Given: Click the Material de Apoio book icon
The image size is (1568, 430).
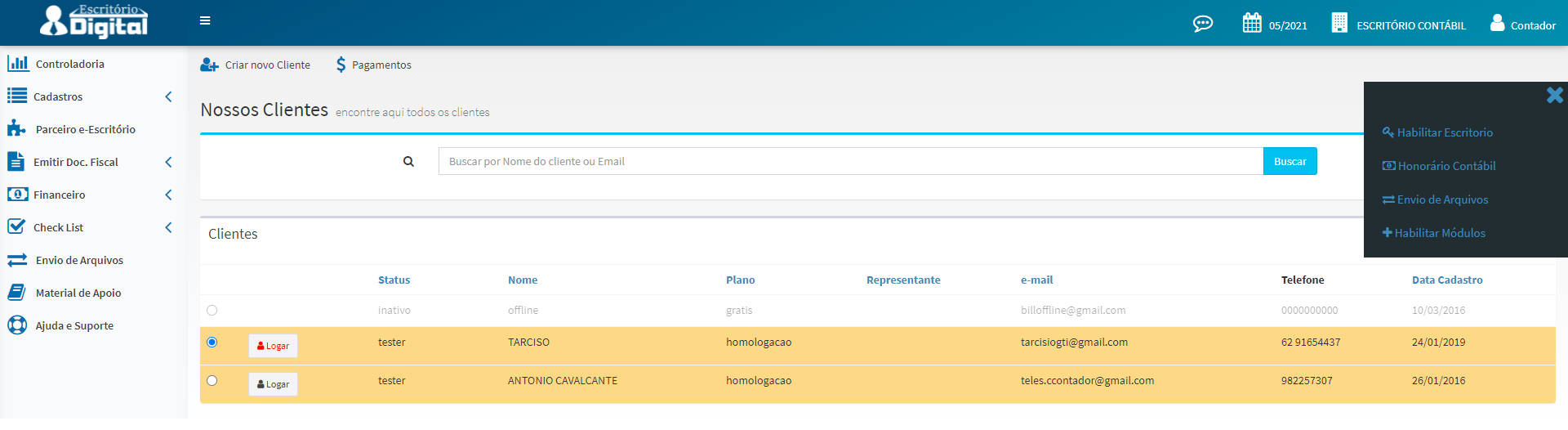Looking at the screenshot, I should (16, 292).
